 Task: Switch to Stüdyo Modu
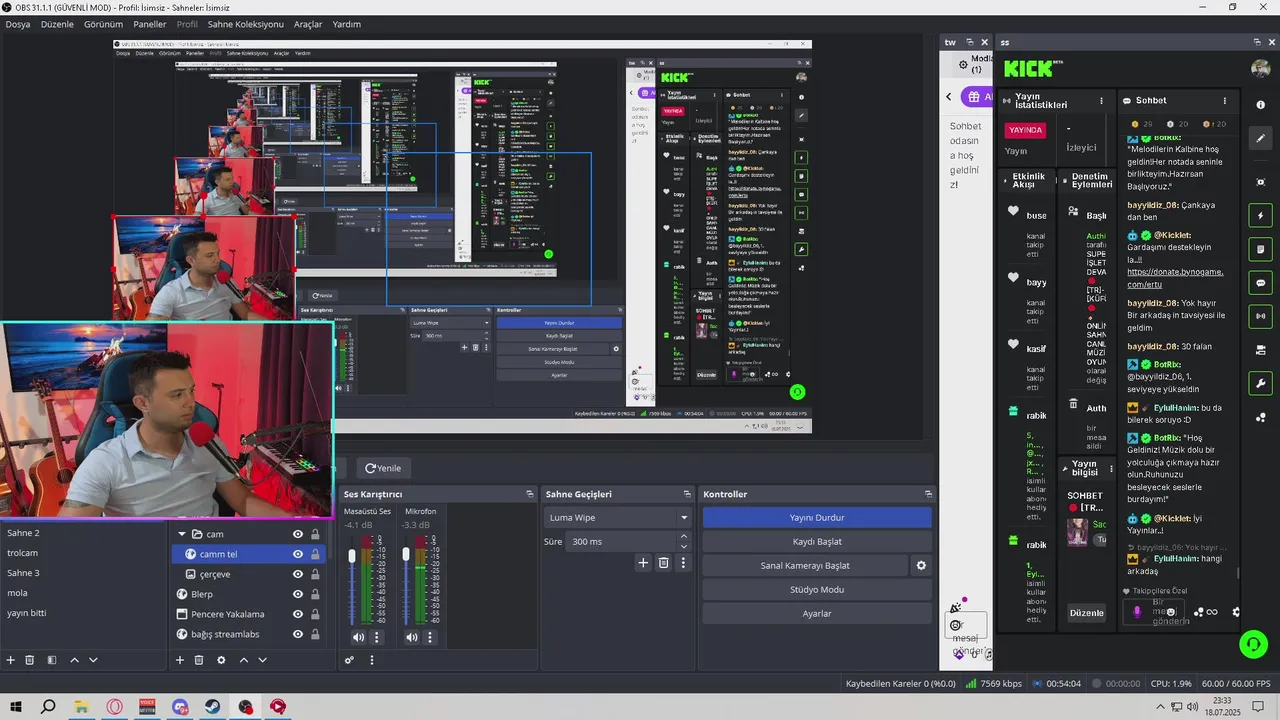817,590
